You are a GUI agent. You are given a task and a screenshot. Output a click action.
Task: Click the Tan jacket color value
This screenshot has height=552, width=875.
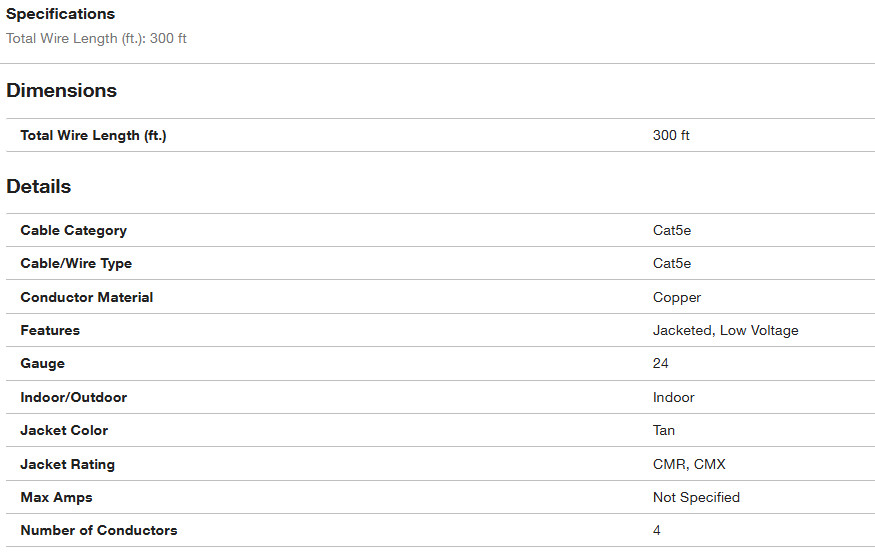point(664,430)
